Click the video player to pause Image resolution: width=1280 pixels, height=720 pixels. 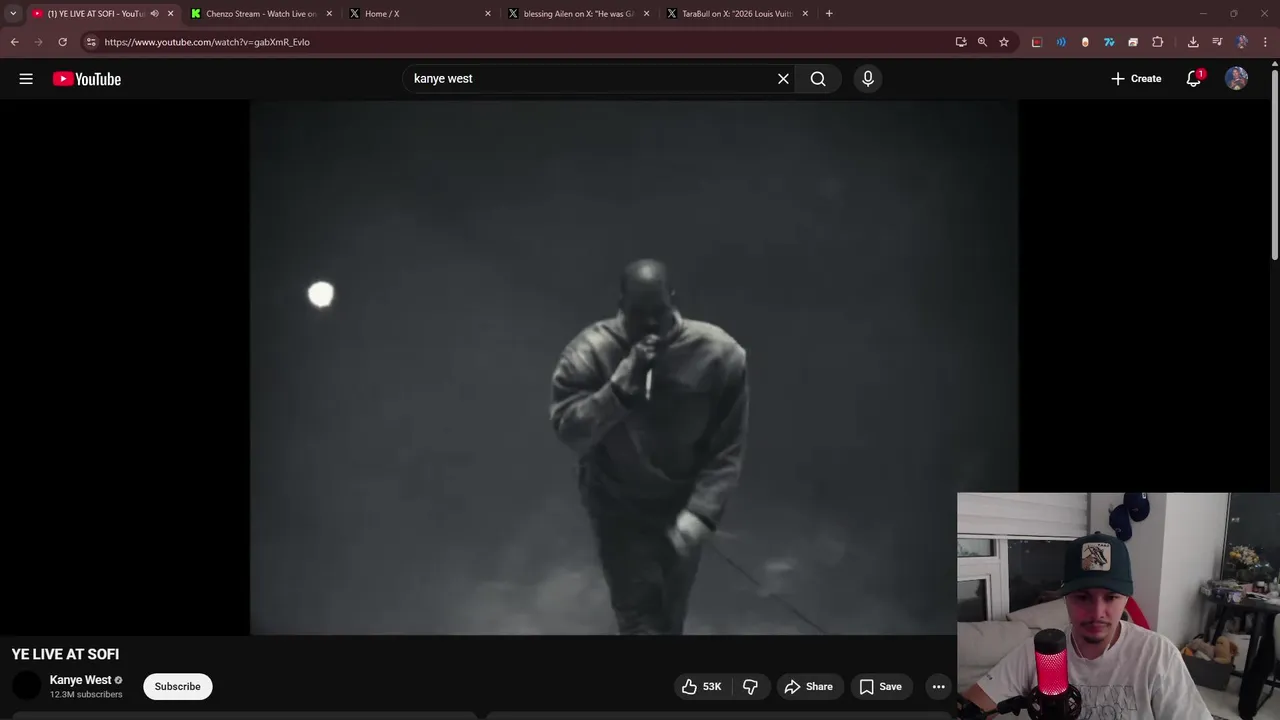(x=634, y=367)
